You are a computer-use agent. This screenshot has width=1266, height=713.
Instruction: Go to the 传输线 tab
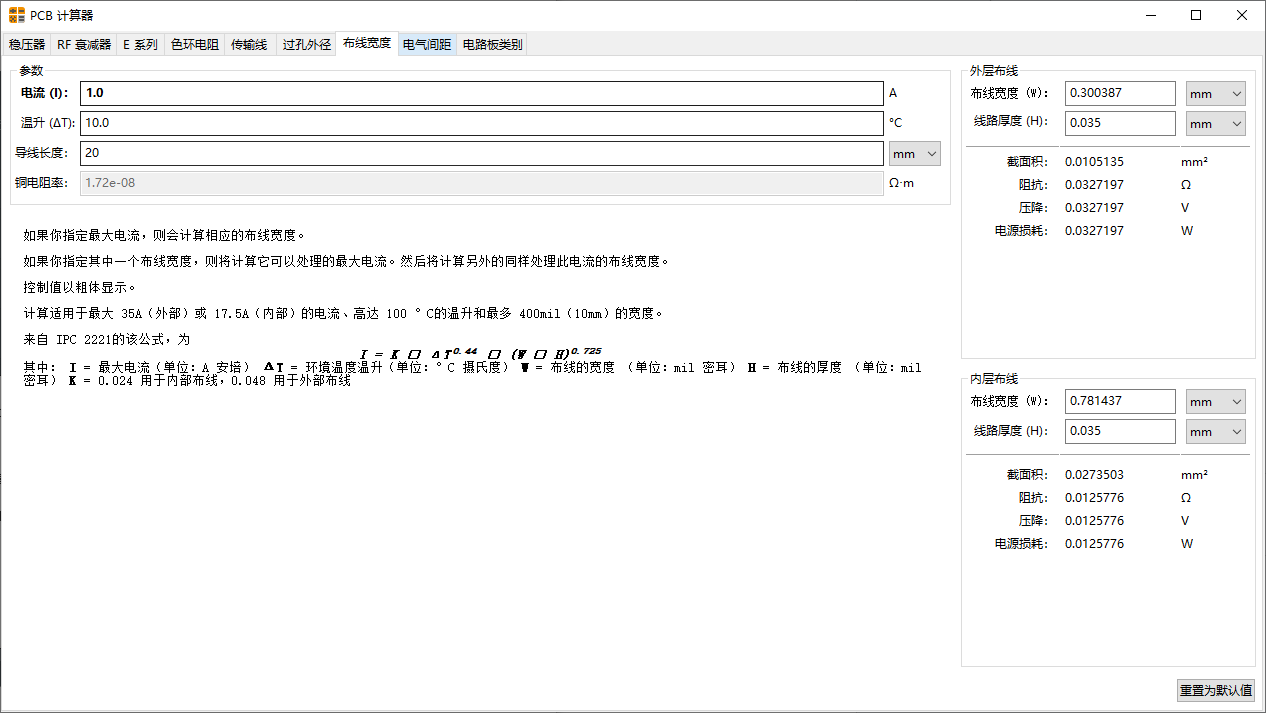tap(249, 45)
